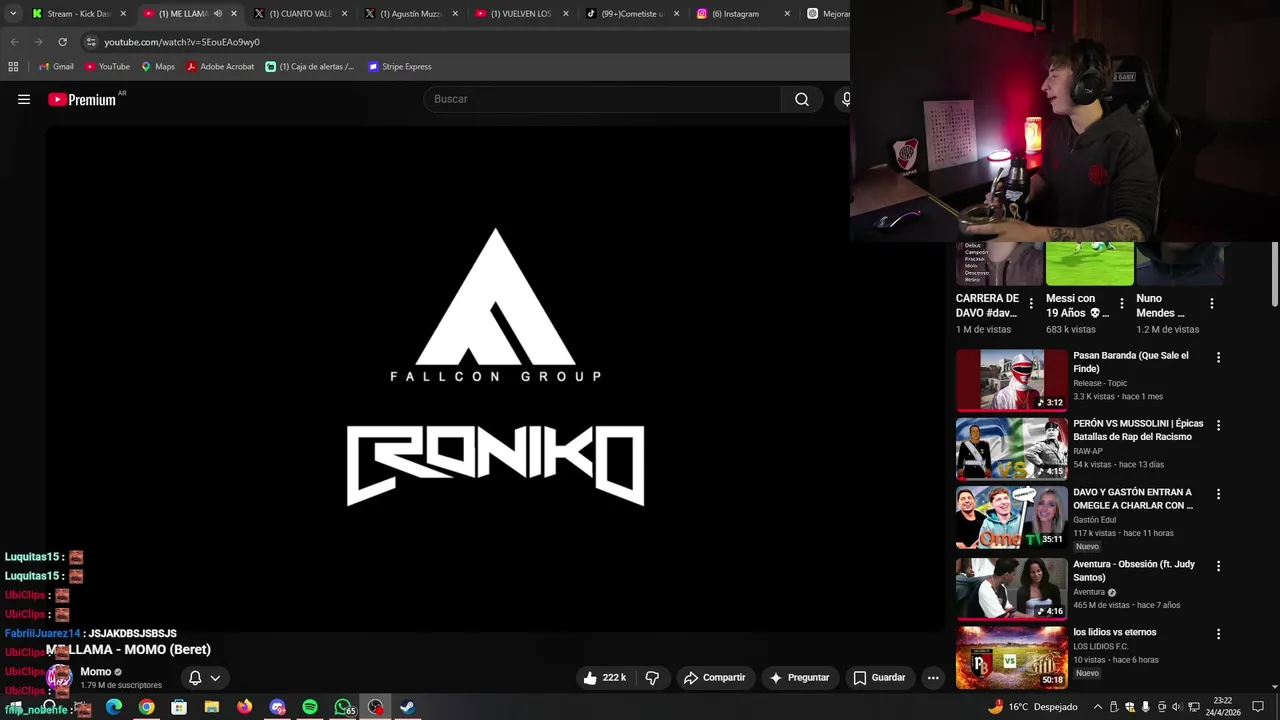The width and height of the screenshot is (1280, 720).
Task: Open Microsoft Store from taskbar
Action: click(179, 707)
